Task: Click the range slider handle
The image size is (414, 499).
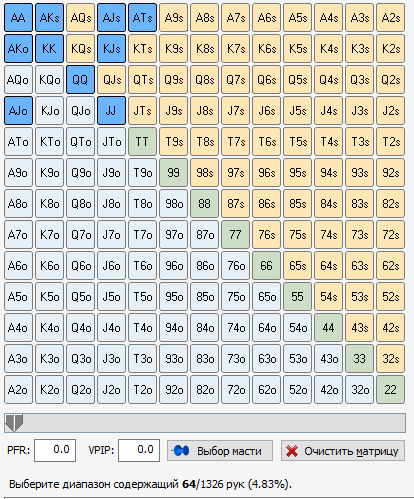Action: 14,423
